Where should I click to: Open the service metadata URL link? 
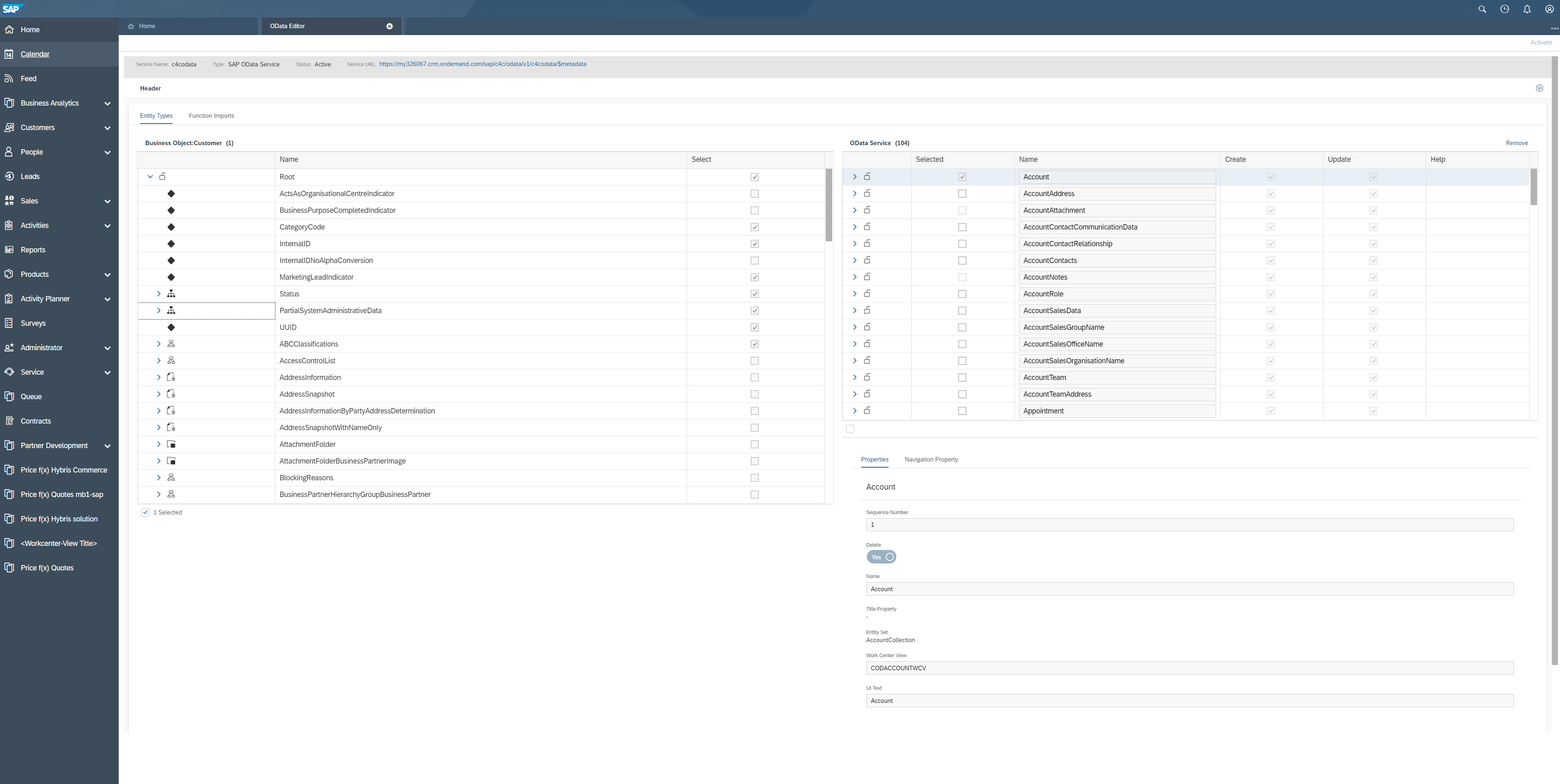click(x=482, y=64)
